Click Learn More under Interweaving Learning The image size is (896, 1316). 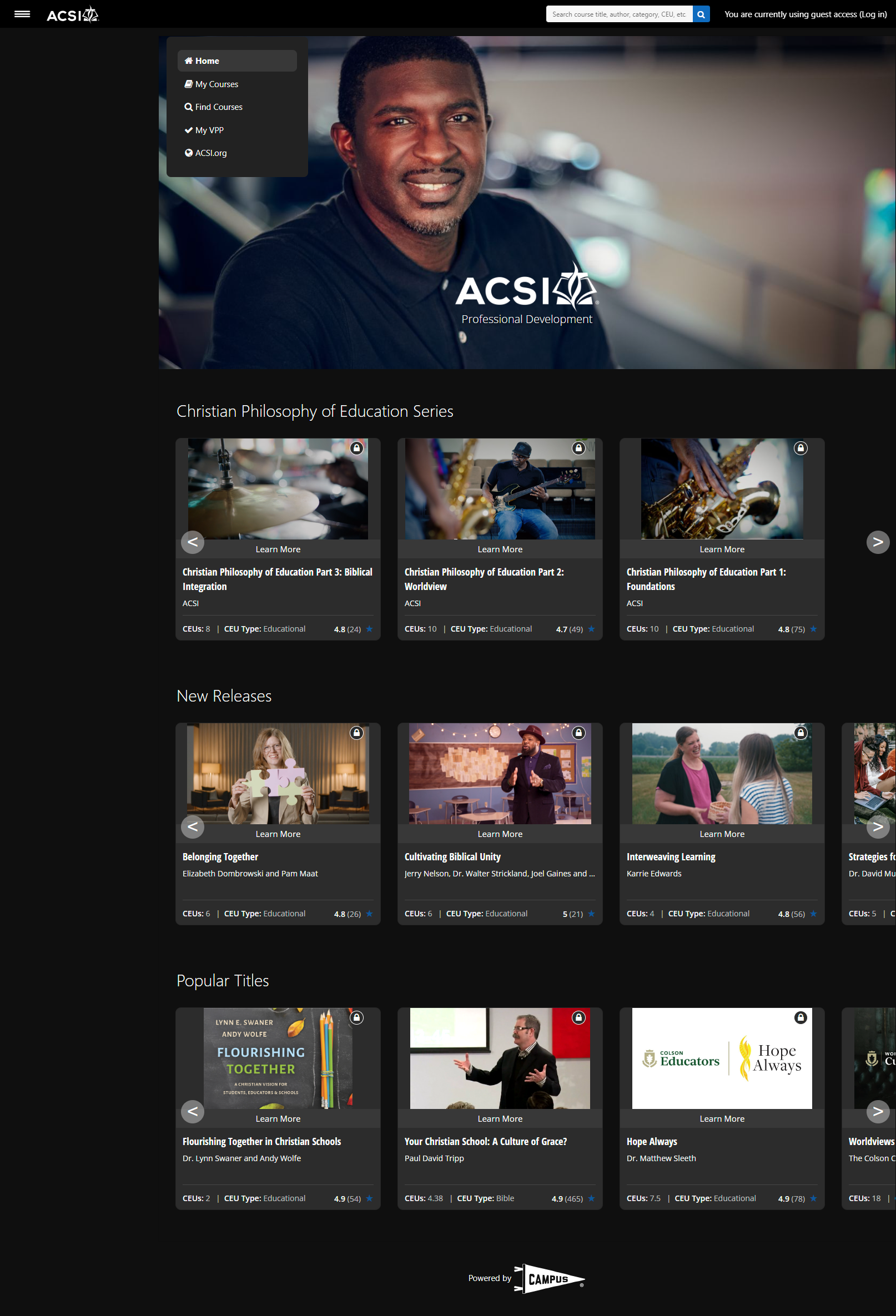tap(722, 834)
